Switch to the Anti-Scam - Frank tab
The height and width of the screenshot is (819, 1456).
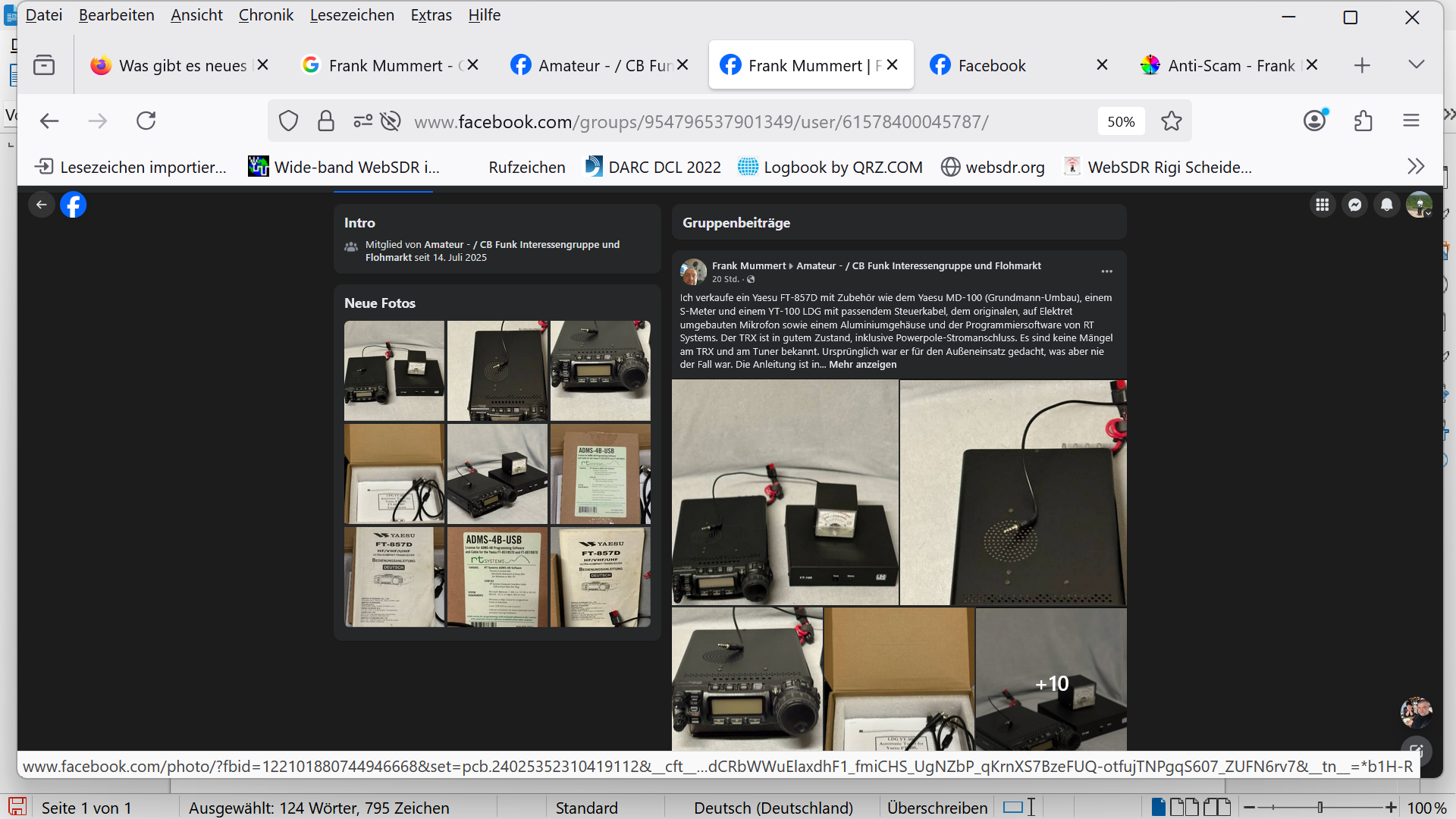[x=1230, y=66]
